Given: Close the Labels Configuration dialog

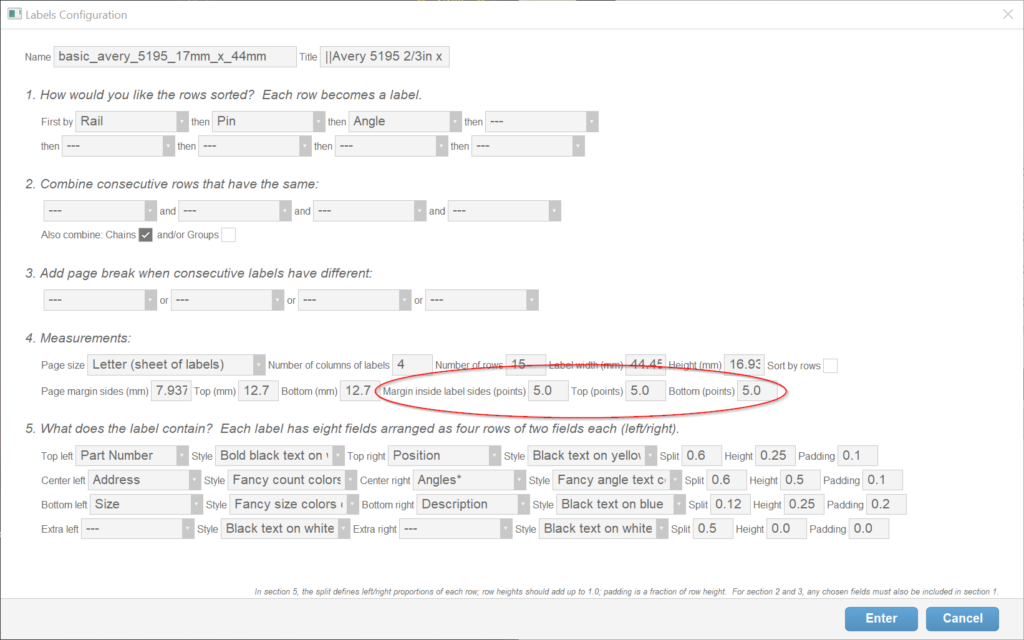Looking at the screenshot, I should pos(1006,15).
